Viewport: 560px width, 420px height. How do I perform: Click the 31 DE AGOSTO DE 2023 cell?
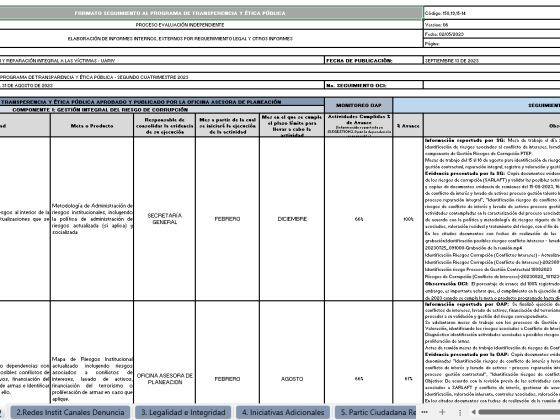[162, 85]
